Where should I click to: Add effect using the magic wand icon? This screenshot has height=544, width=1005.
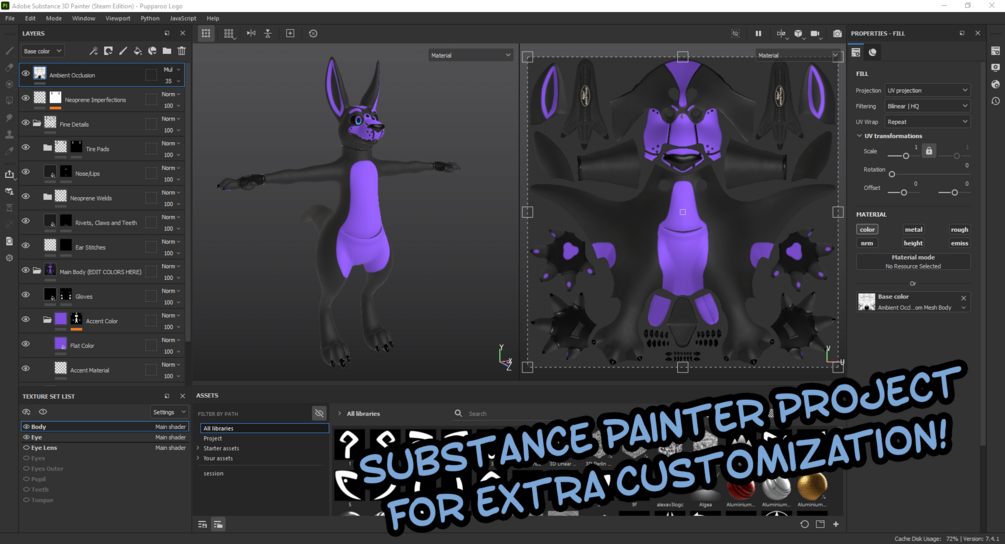[94, 51]
